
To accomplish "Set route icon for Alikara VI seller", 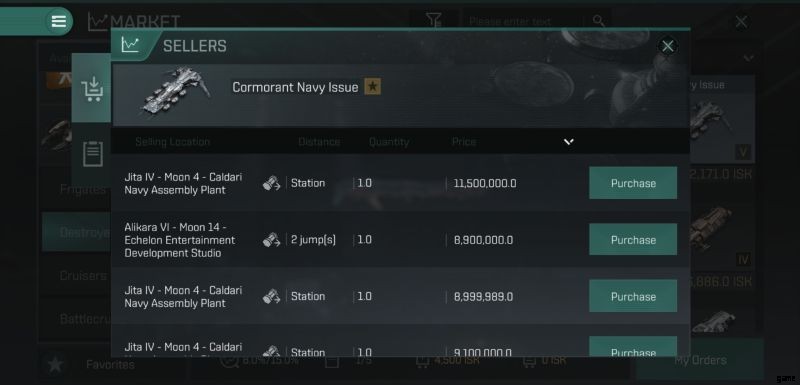I will click(271, 240).
